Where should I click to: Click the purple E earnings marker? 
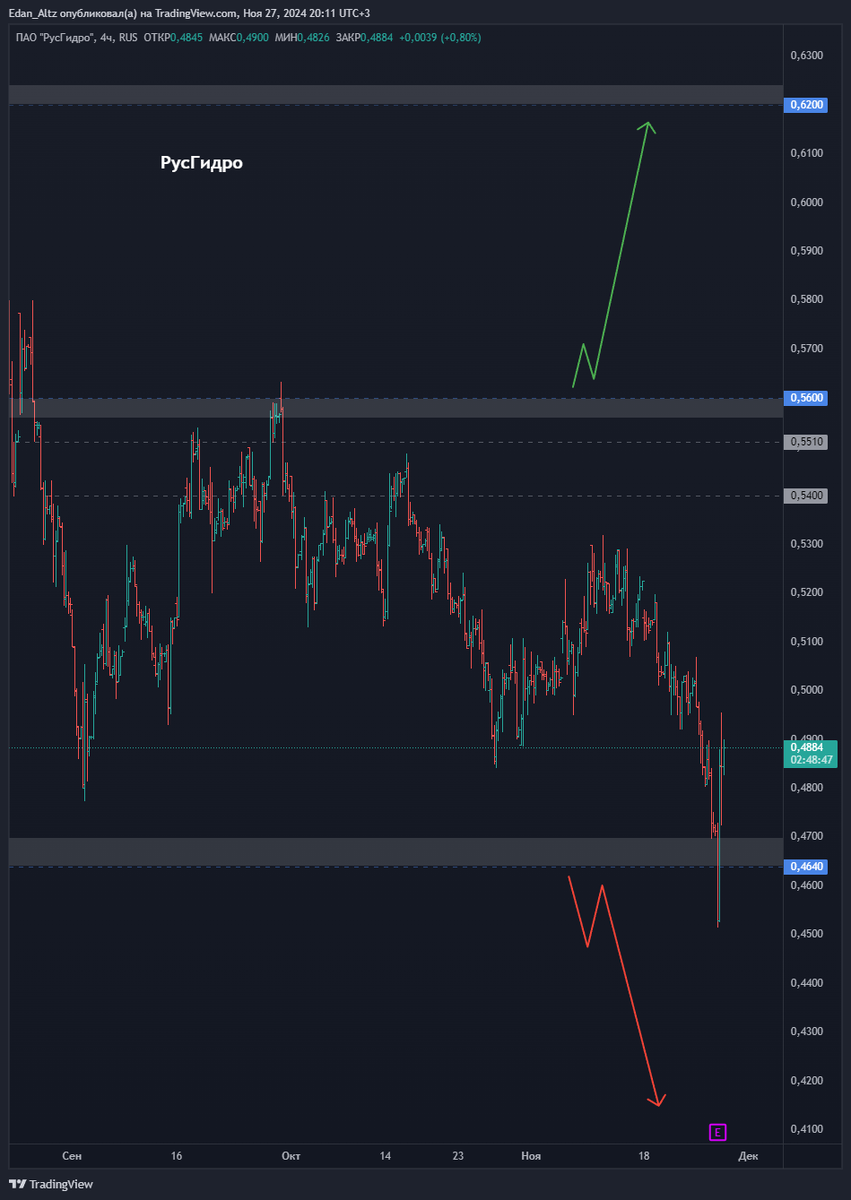[717, 1133]
